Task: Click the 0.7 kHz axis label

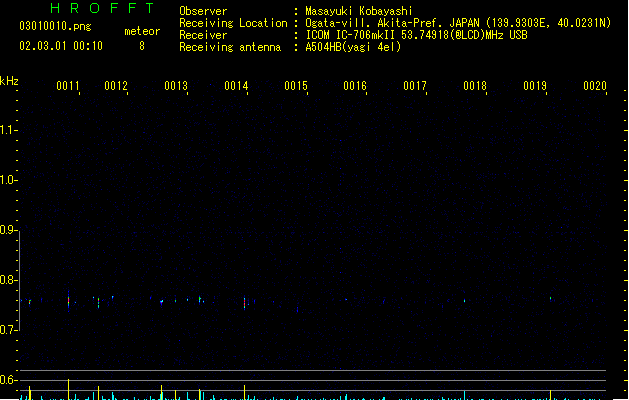Action: 7,330
